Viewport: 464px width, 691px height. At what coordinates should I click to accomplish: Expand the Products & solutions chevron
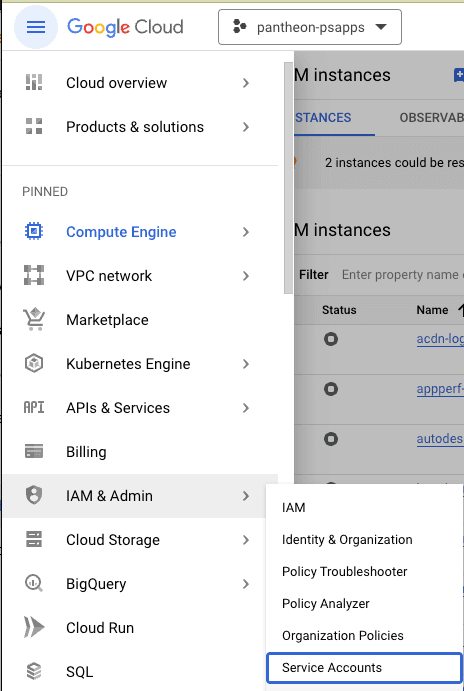click(246, 127)
